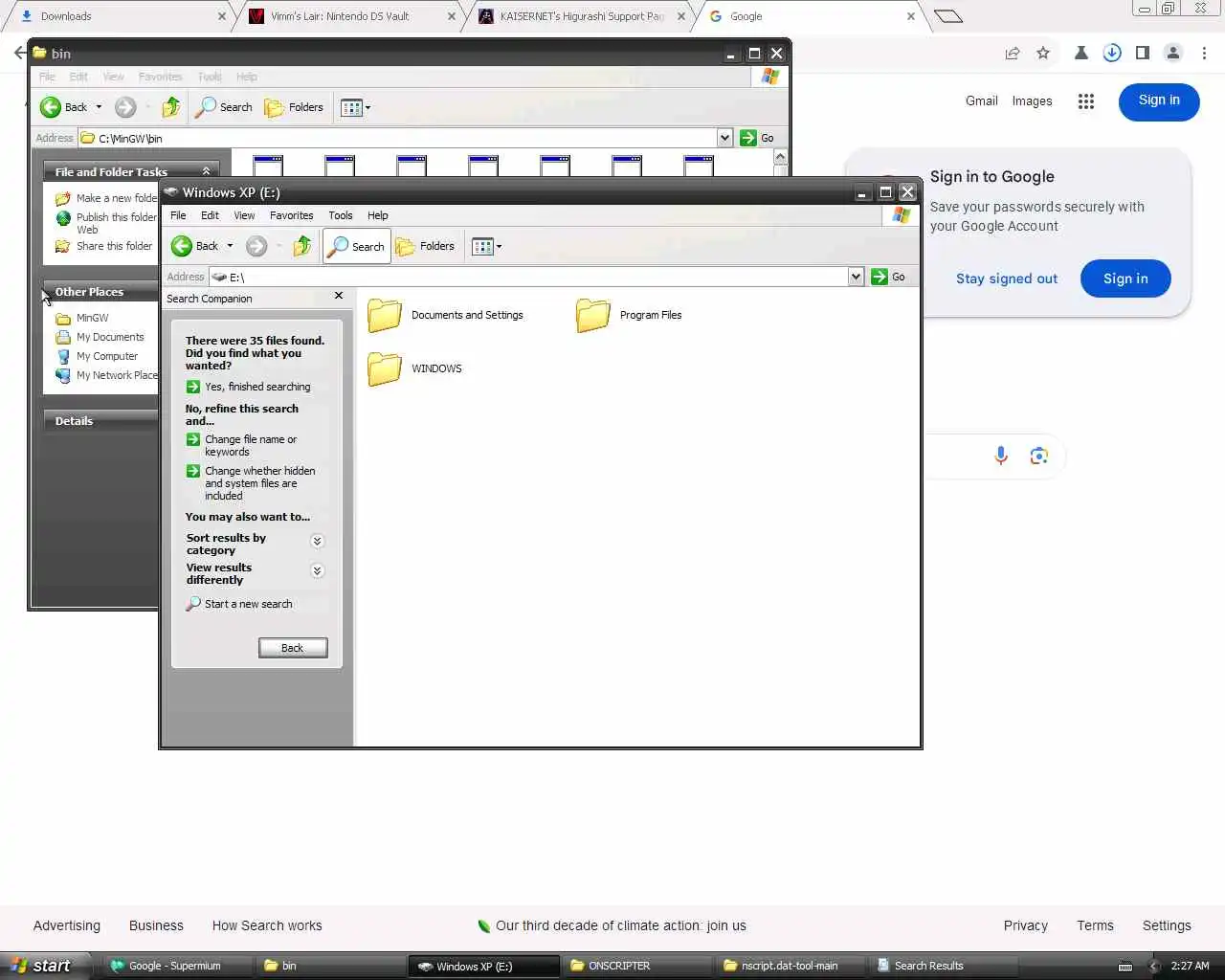
Task: Open Views button in Windows XP (E:) toolbar
Action: (x=487, y=246)
